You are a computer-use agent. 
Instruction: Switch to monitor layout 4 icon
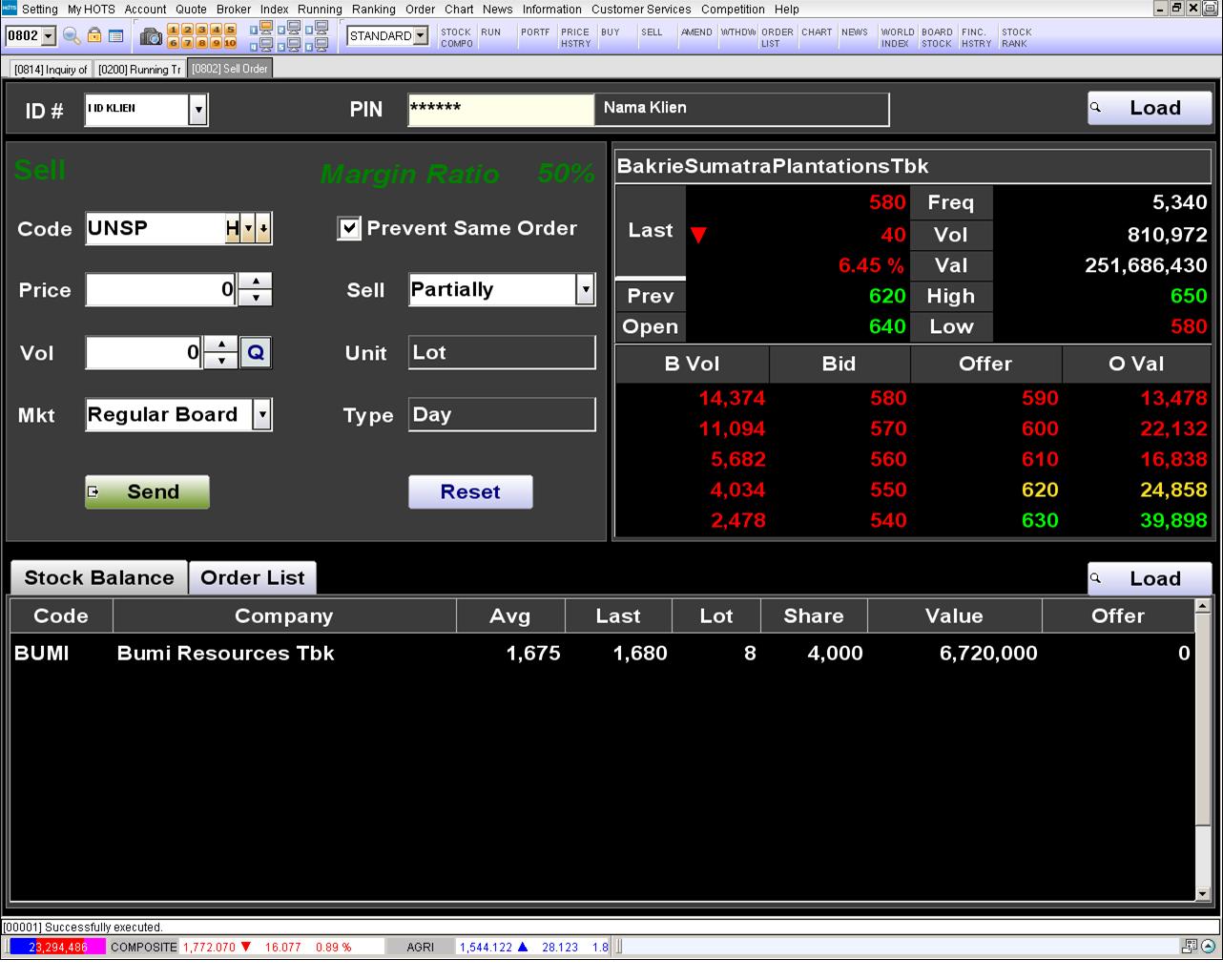click(x=261, y=45)
